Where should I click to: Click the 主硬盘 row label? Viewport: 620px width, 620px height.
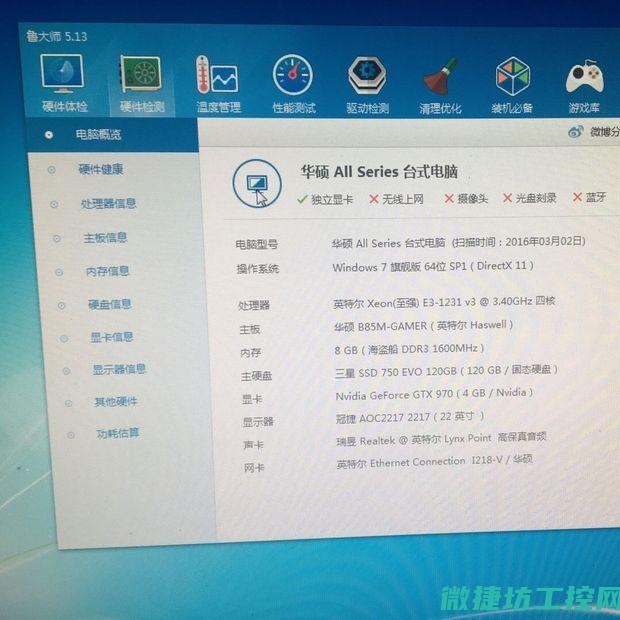[x=257, y=376]
